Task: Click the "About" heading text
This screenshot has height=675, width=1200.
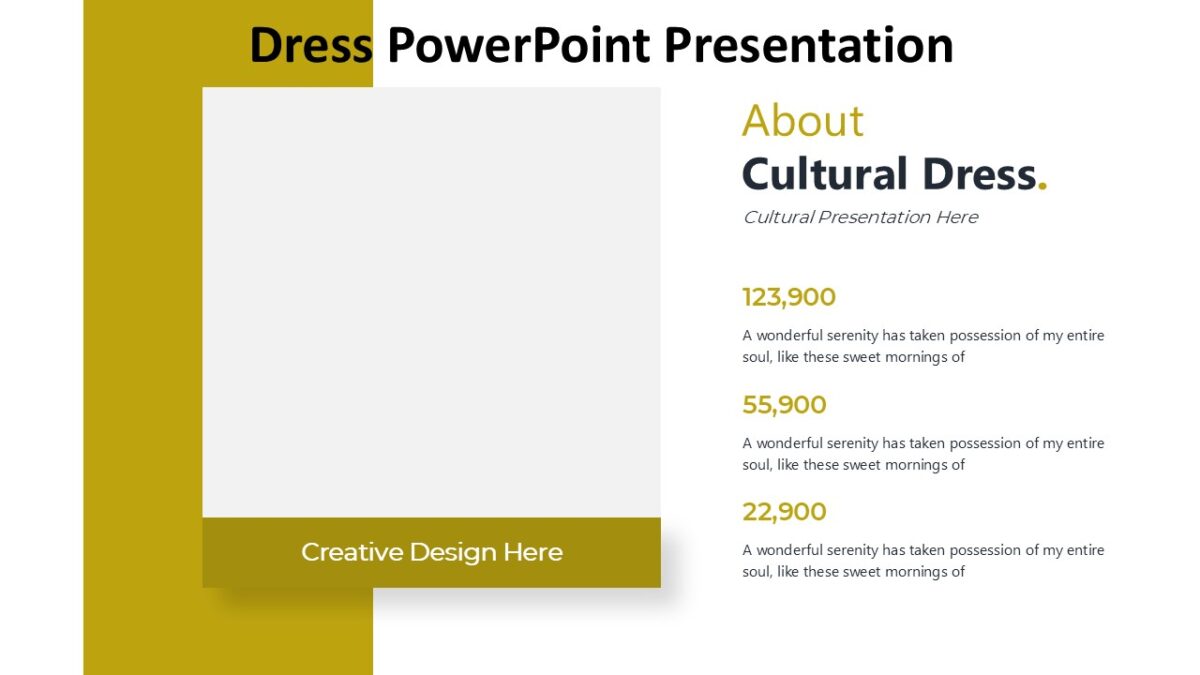Action: (802, 121)
